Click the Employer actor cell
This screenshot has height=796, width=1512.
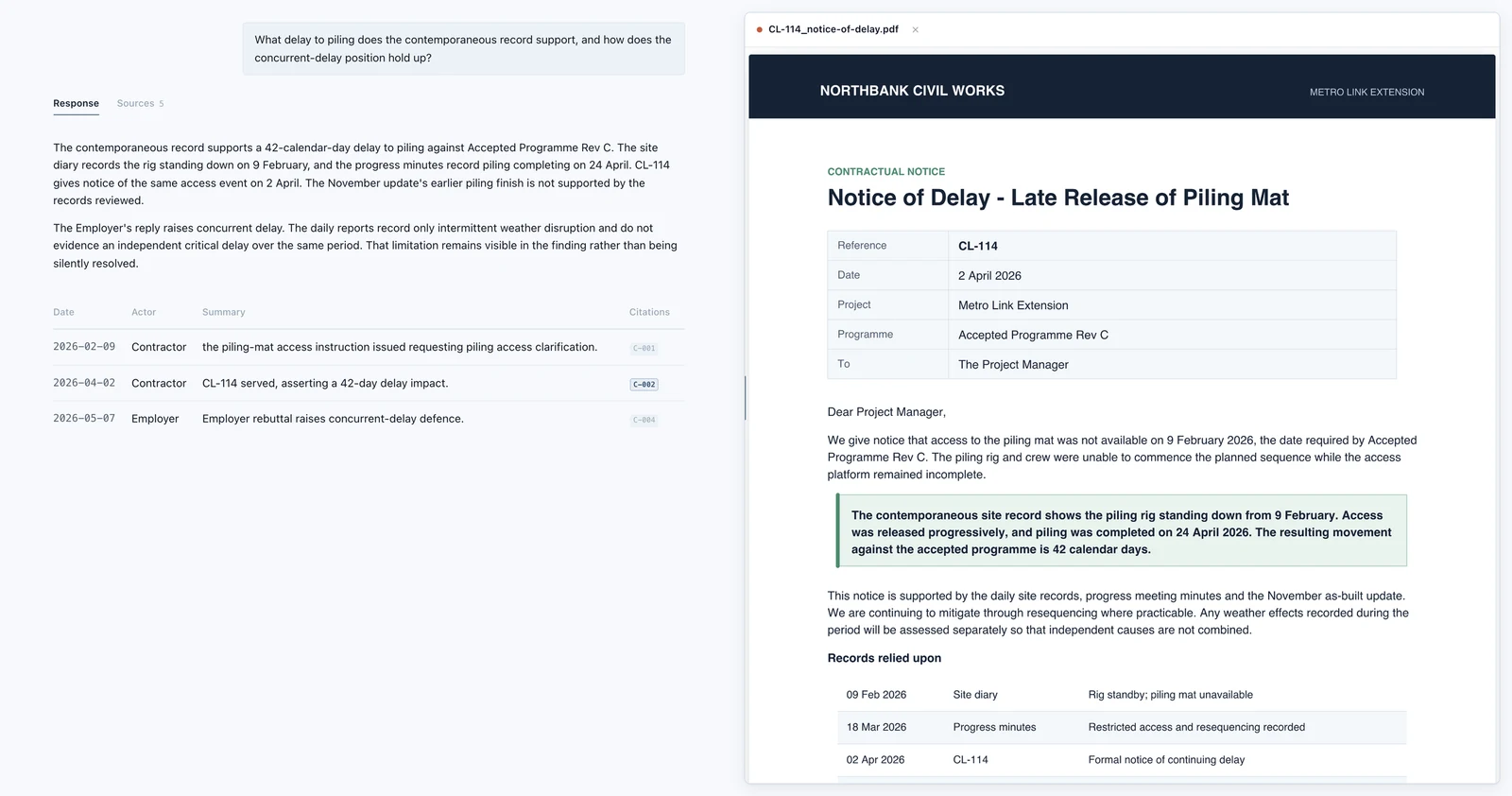click(155, 419)
